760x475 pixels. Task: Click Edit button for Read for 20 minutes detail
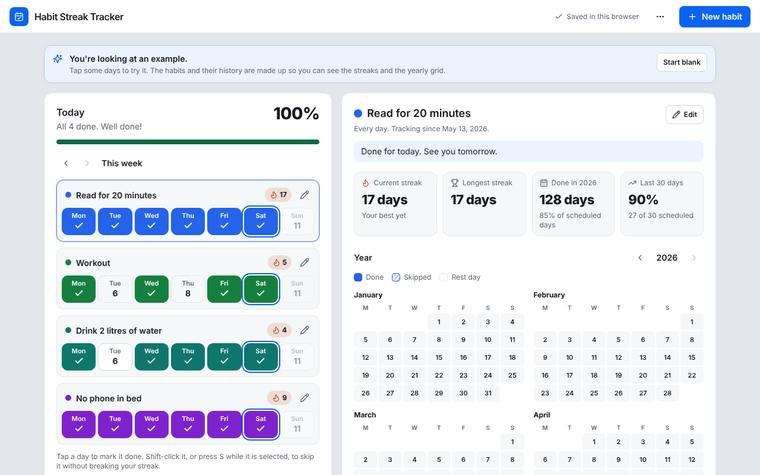point(684,115)
